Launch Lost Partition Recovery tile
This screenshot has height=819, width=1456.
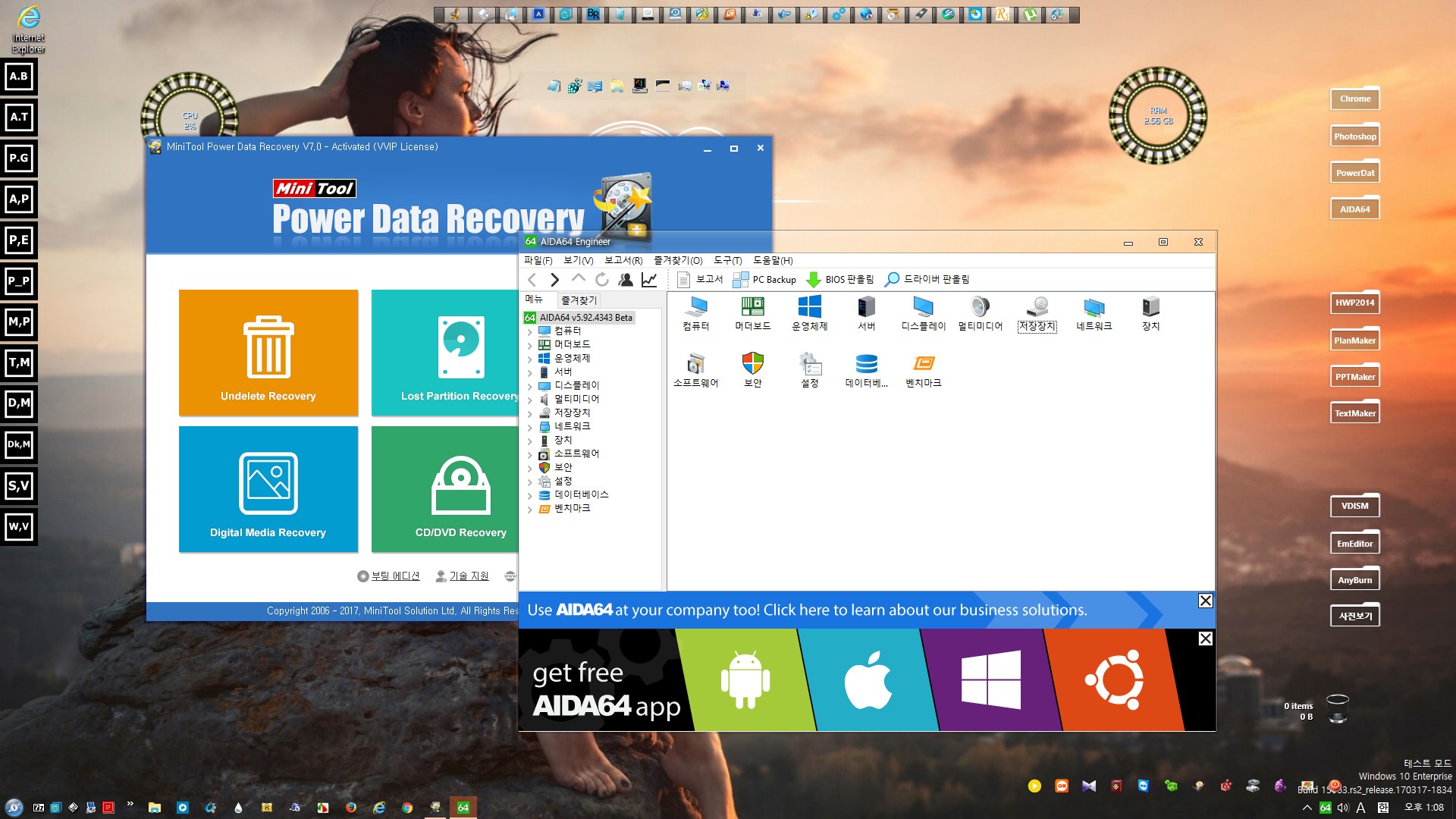[445, 353]
